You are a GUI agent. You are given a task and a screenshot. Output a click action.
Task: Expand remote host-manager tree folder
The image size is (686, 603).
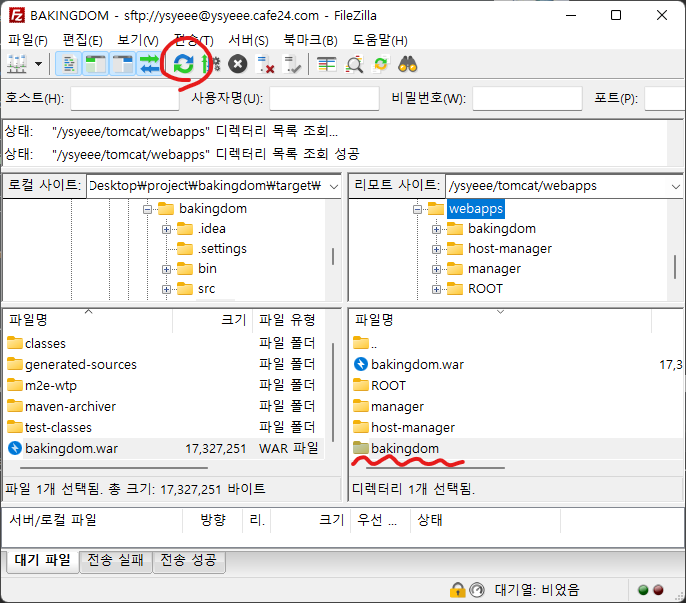(436, 249)
